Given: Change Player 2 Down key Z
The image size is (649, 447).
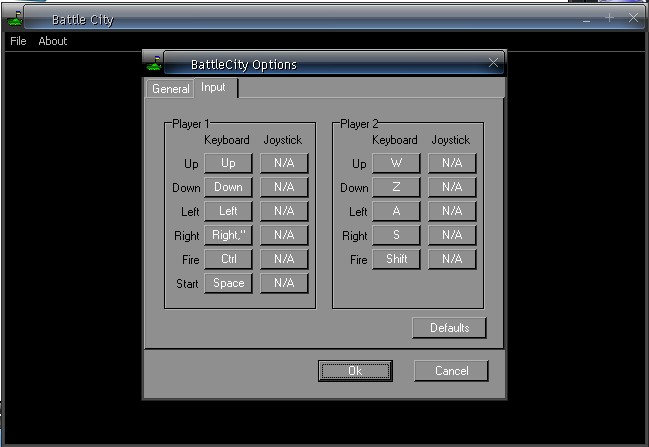Looking at the screenshot, I should [x=396, y=187].
